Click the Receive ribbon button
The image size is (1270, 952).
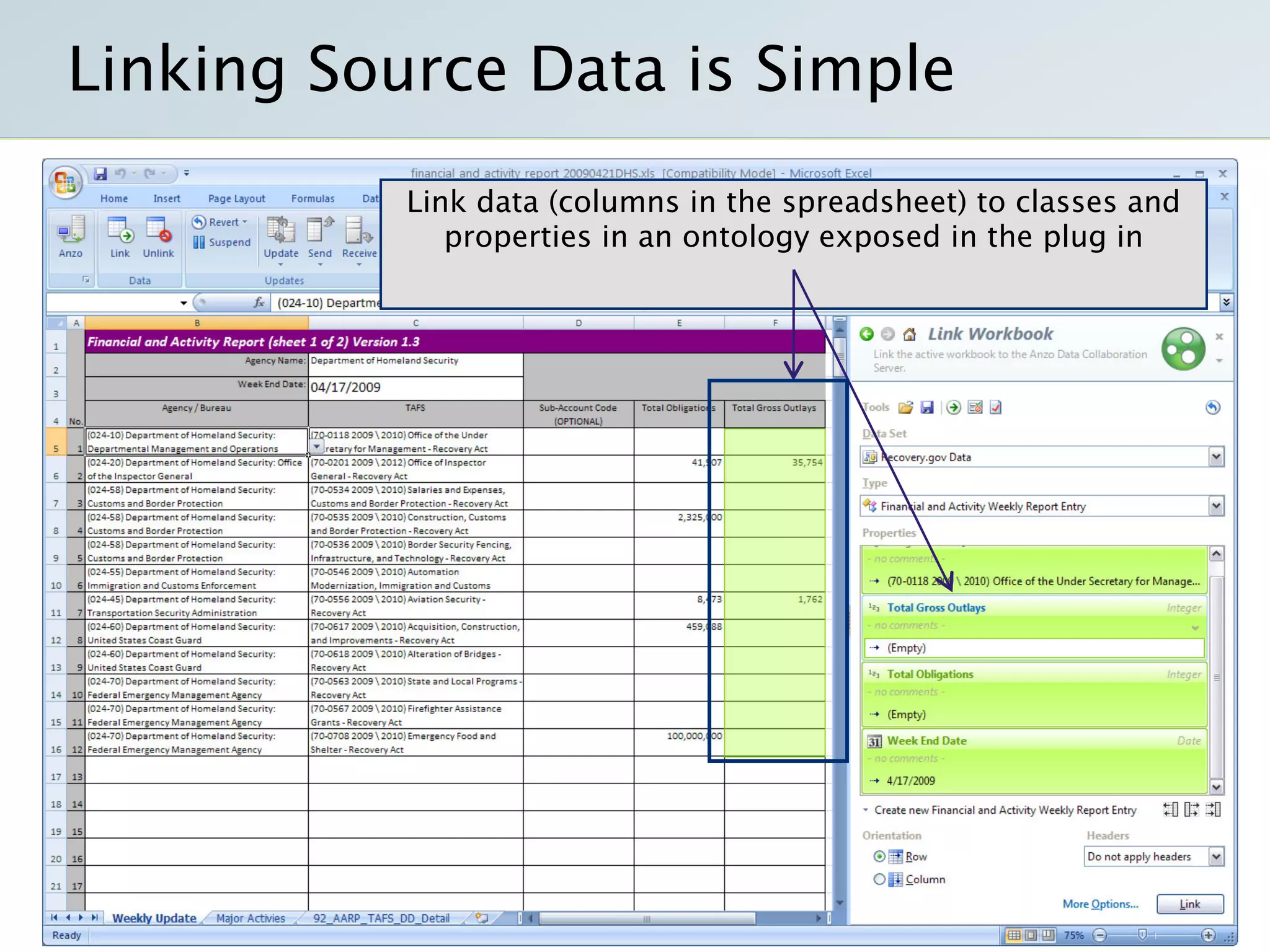tap(359, 240)
